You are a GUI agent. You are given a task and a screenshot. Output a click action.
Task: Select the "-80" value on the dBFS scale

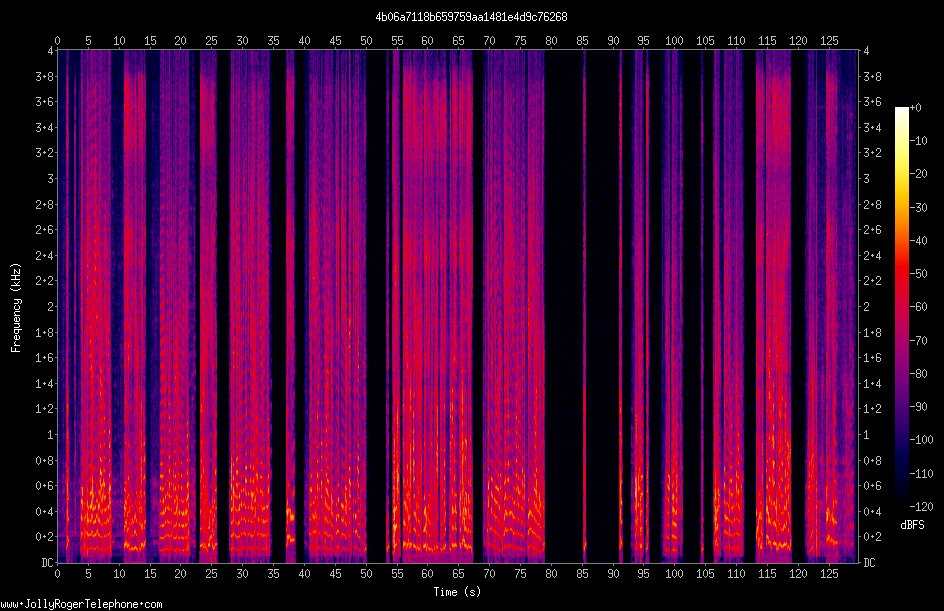918,374
